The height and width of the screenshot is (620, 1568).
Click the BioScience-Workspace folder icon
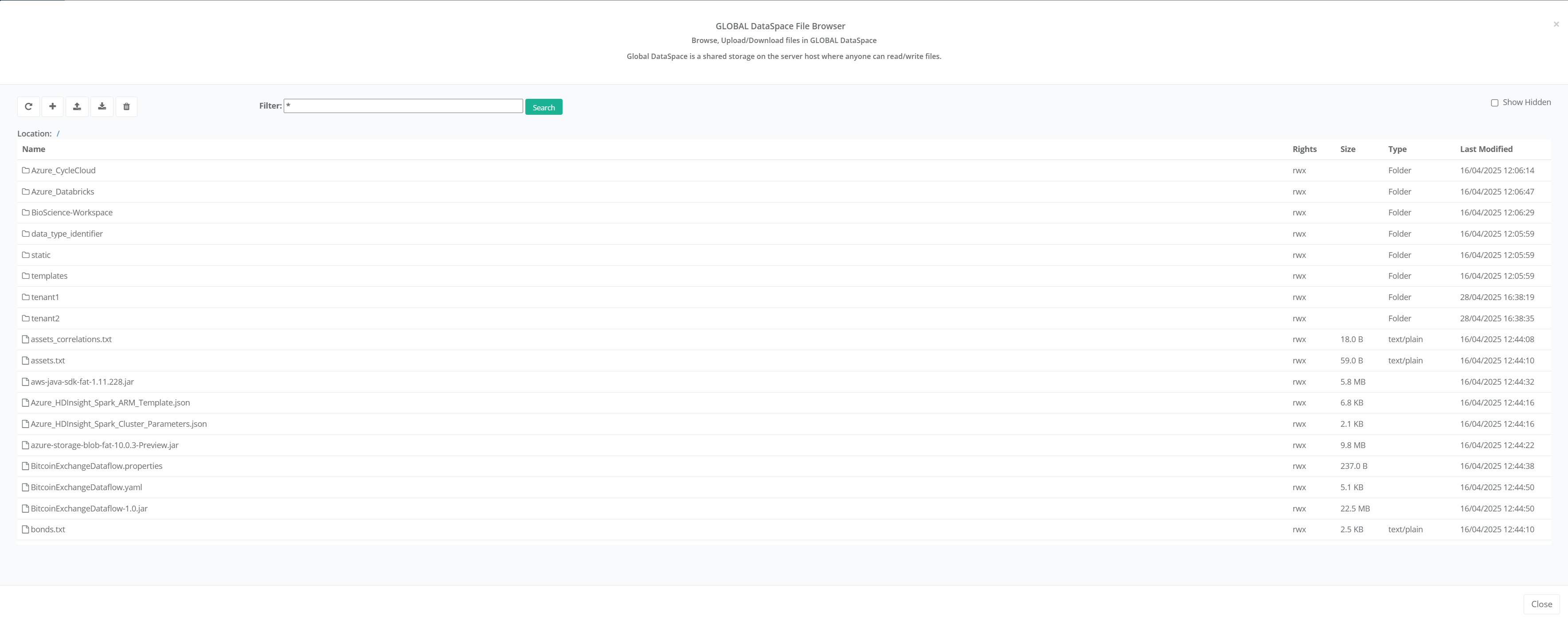coord(26,212)
